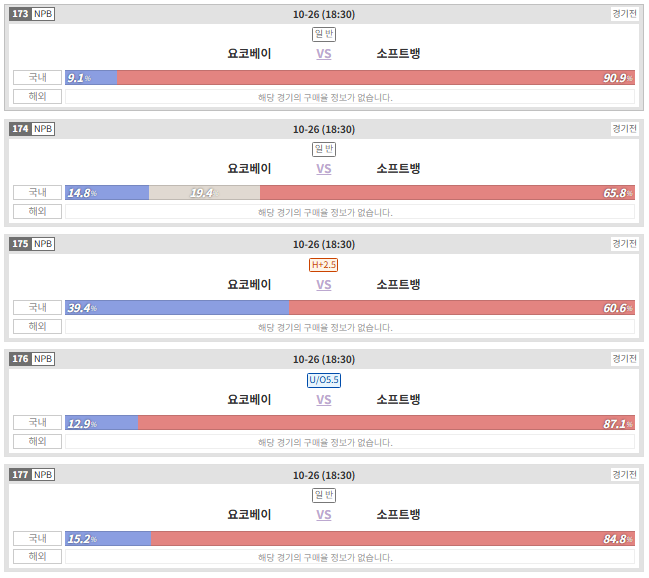Select the 해외 tab in match 175
The image size is (649, 578).
coord(37,327)
